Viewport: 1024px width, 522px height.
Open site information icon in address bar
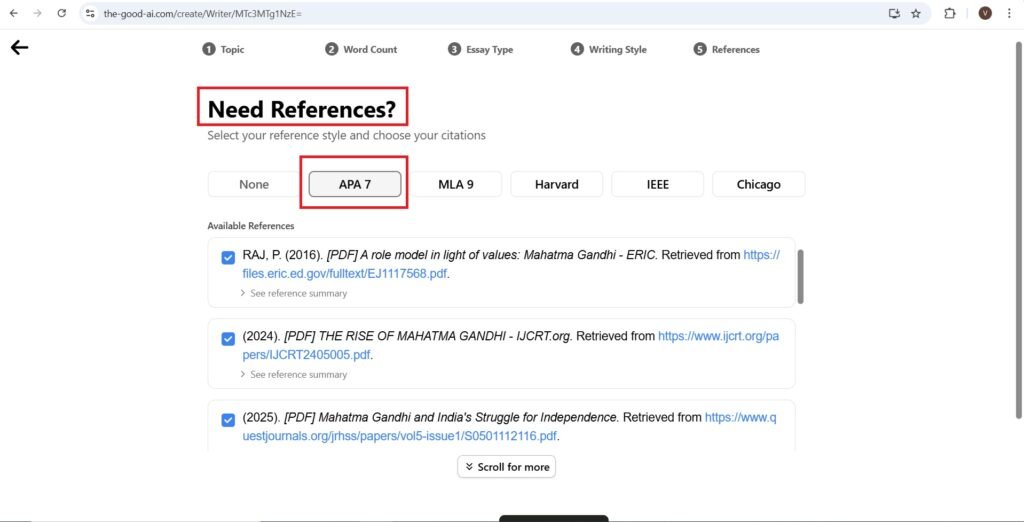[x=90, y=13]
